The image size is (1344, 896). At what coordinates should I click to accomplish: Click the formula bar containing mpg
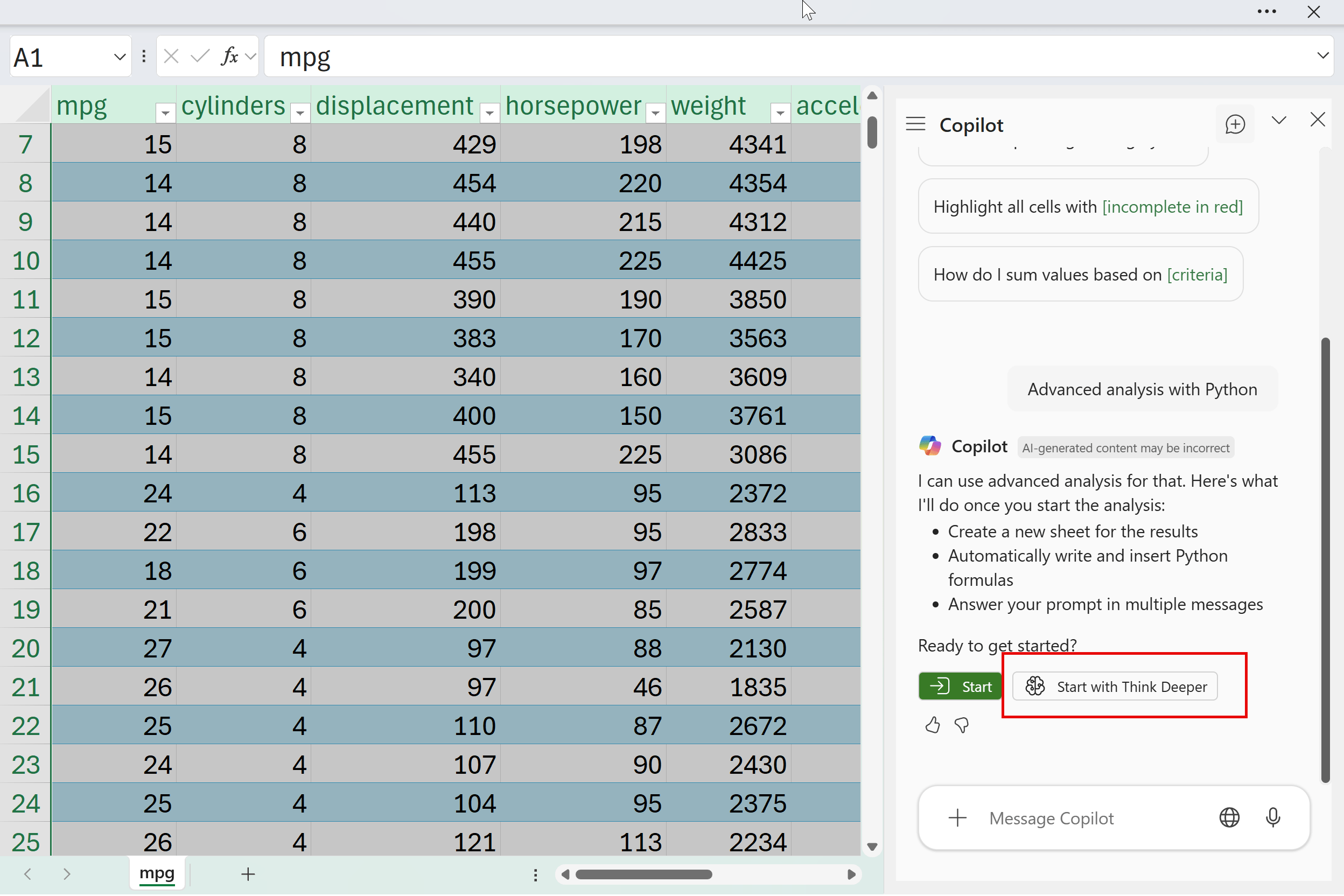pyautogui.click(x=788, y=57)
